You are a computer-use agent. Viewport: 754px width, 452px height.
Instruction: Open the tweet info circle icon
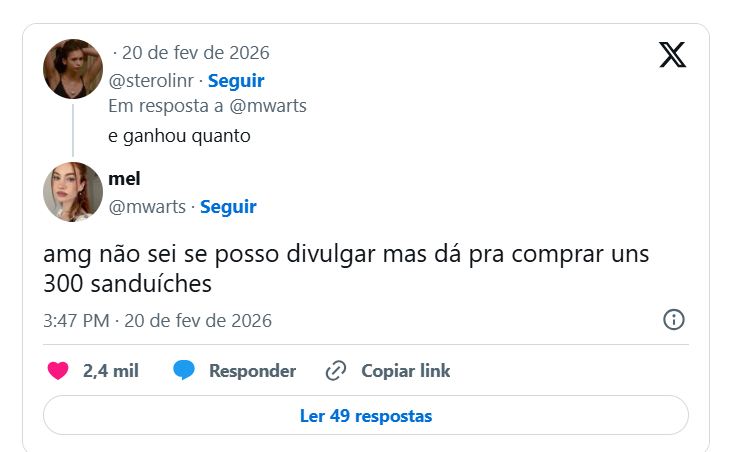point(674,320)
